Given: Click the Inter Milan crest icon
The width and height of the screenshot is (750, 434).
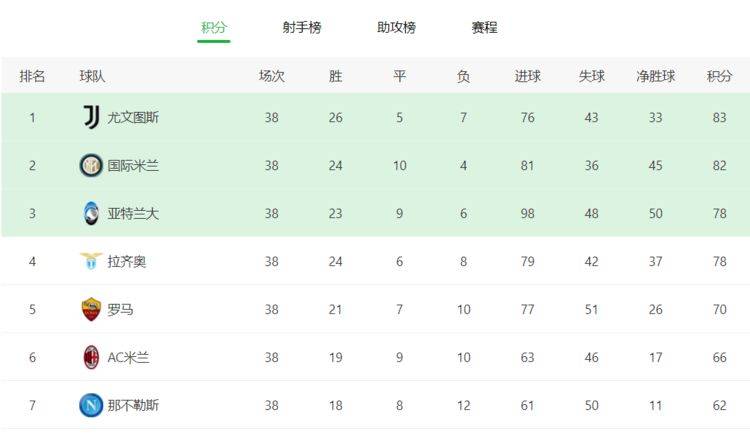Looking at the screenshot, I should click(91, 166).
